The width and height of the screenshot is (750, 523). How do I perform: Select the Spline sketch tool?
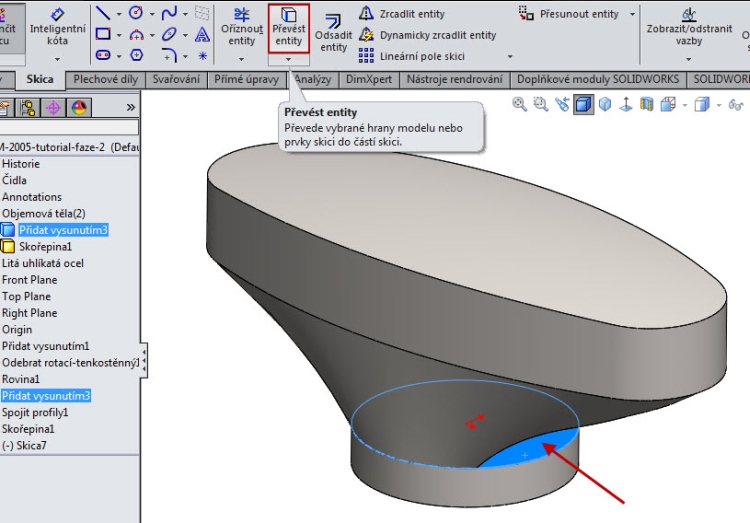point(169,13)
